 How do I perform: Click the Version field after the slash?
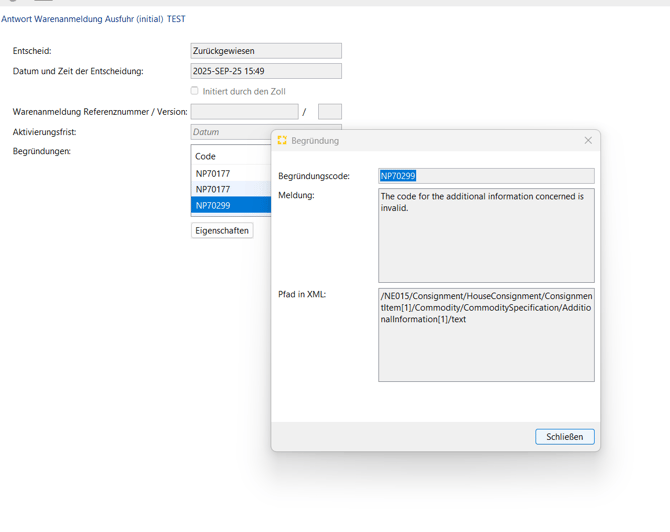(329, 112)
